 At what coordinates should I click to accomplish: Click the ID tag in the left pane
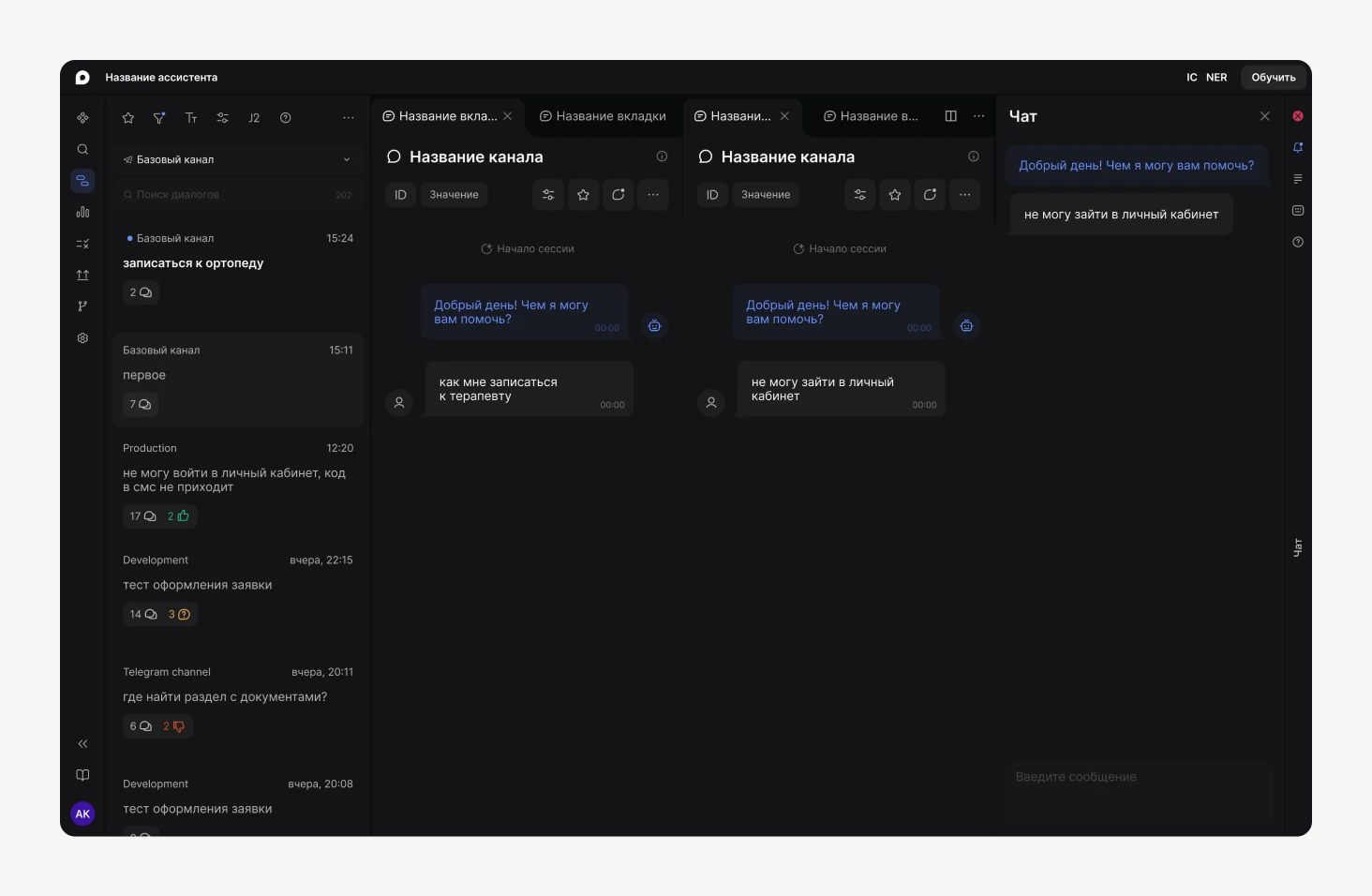click(400, 195)
